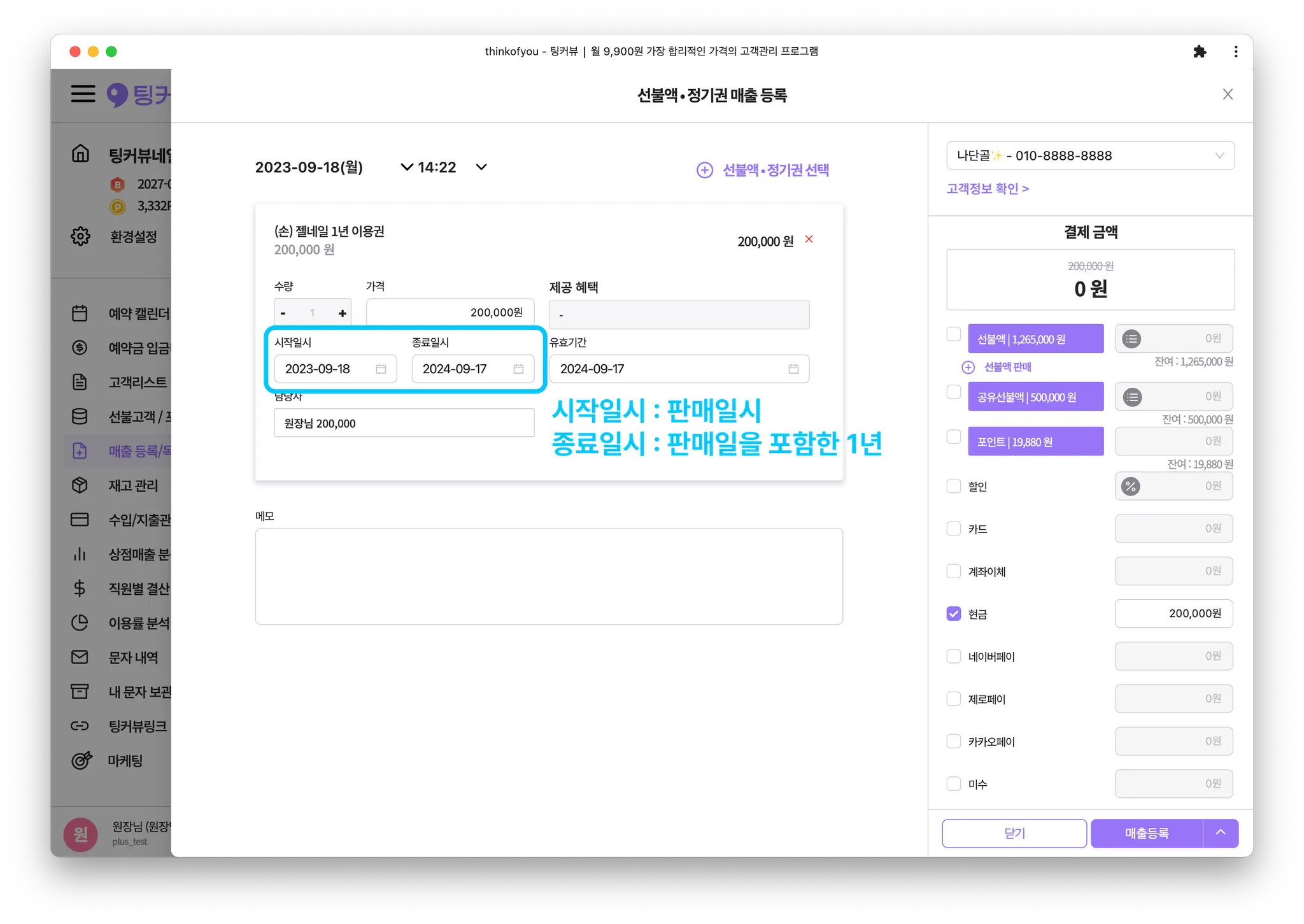Enable the 카드 payment checkbox
This screenshot has width=1304, height=924.
(953, 529)
